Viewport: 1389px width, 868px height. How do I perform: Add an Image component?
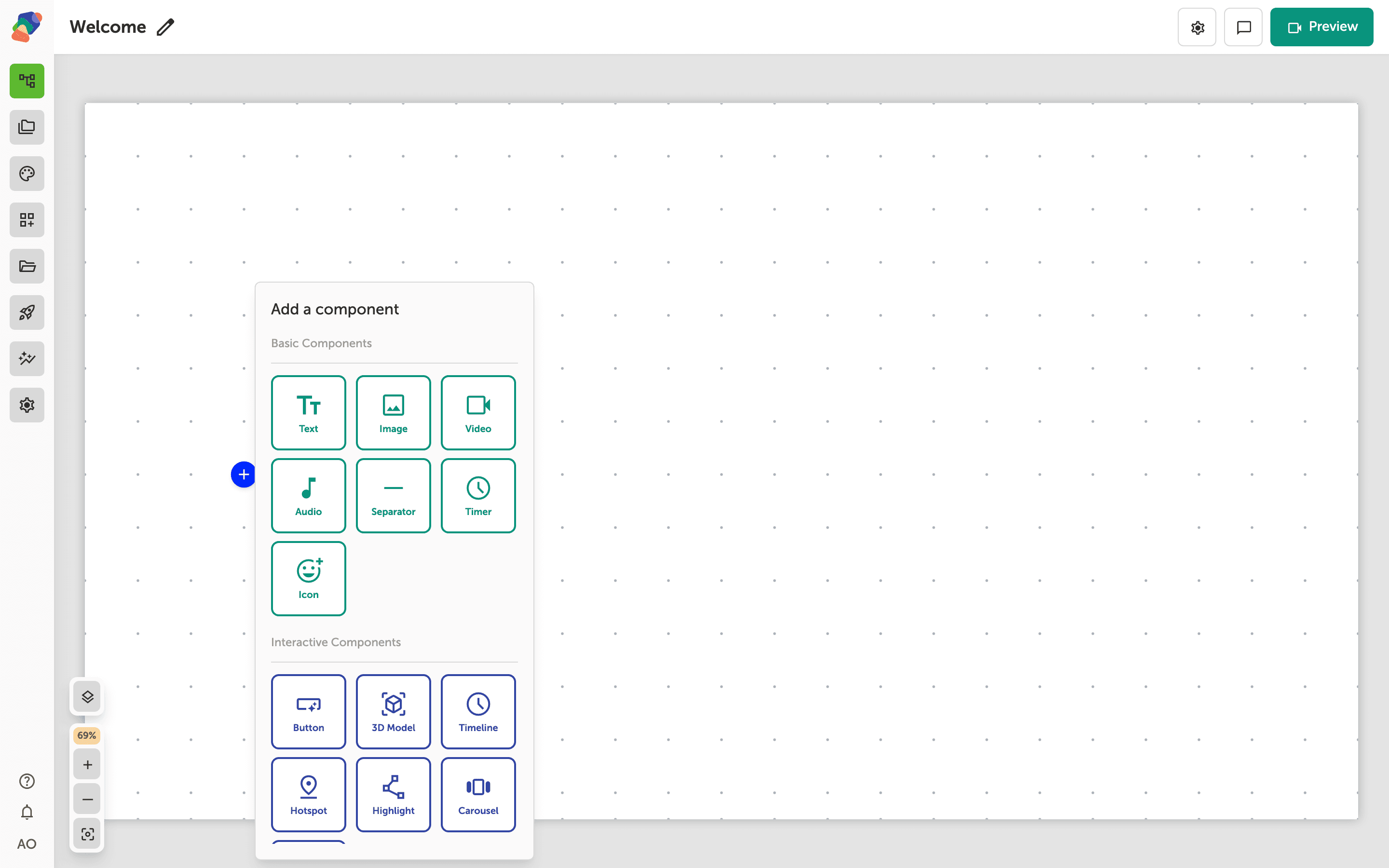point(393,412)
